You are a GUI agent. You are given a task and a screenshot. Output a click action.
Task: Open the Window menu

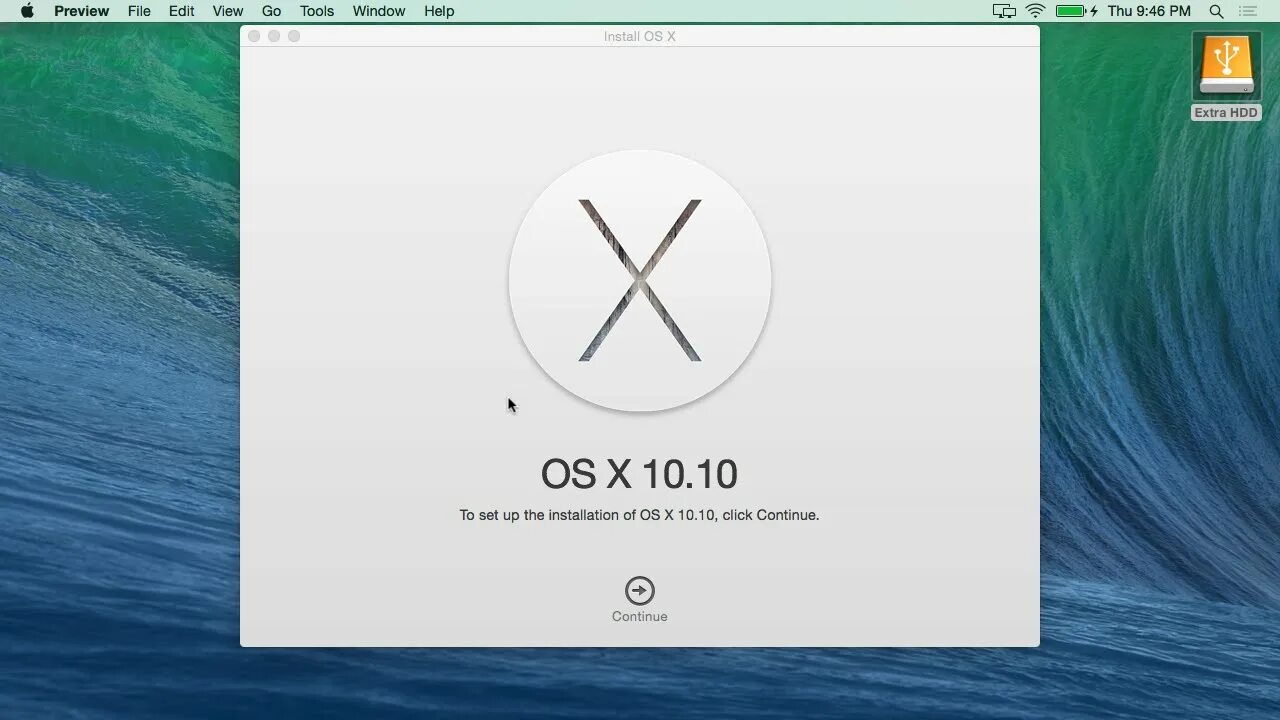click(379, 11)
